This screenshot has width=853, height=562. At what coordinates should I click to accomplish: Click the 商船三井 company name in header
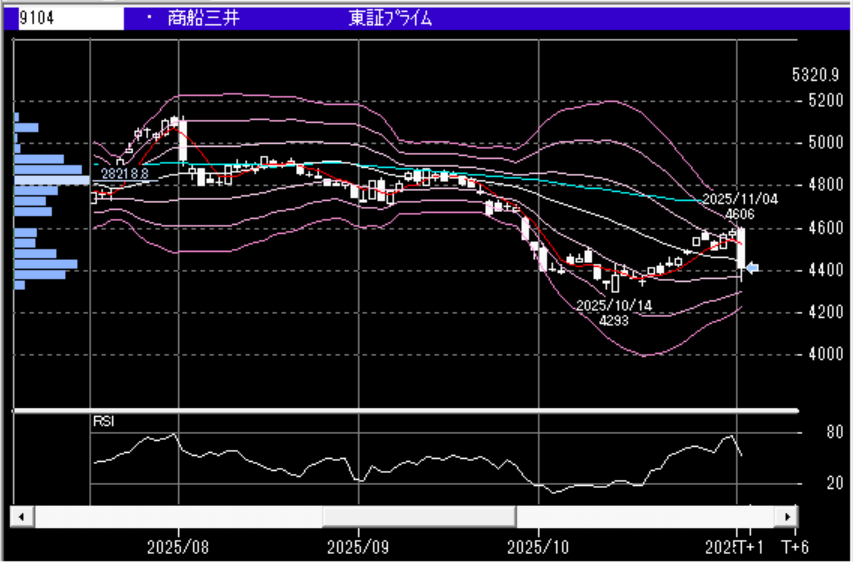click(x=203, y=18)
